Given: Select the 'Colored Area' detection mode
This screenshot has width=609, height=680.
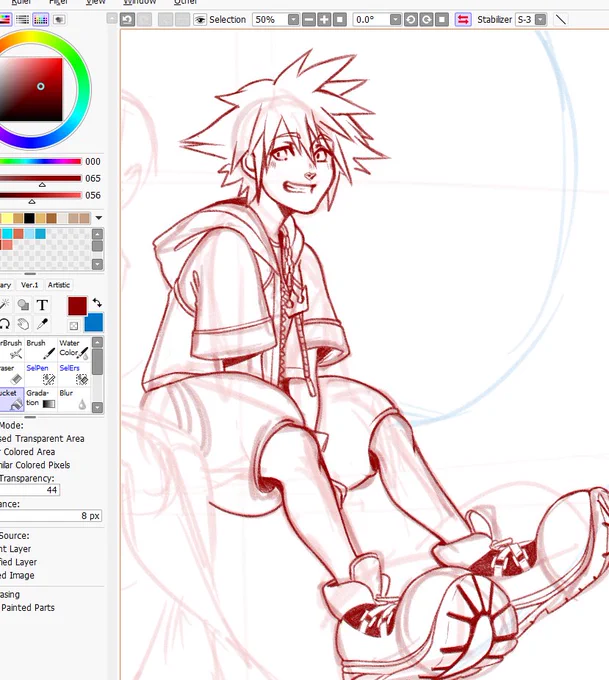Looking at the screenshot, I should click(28, 451).
